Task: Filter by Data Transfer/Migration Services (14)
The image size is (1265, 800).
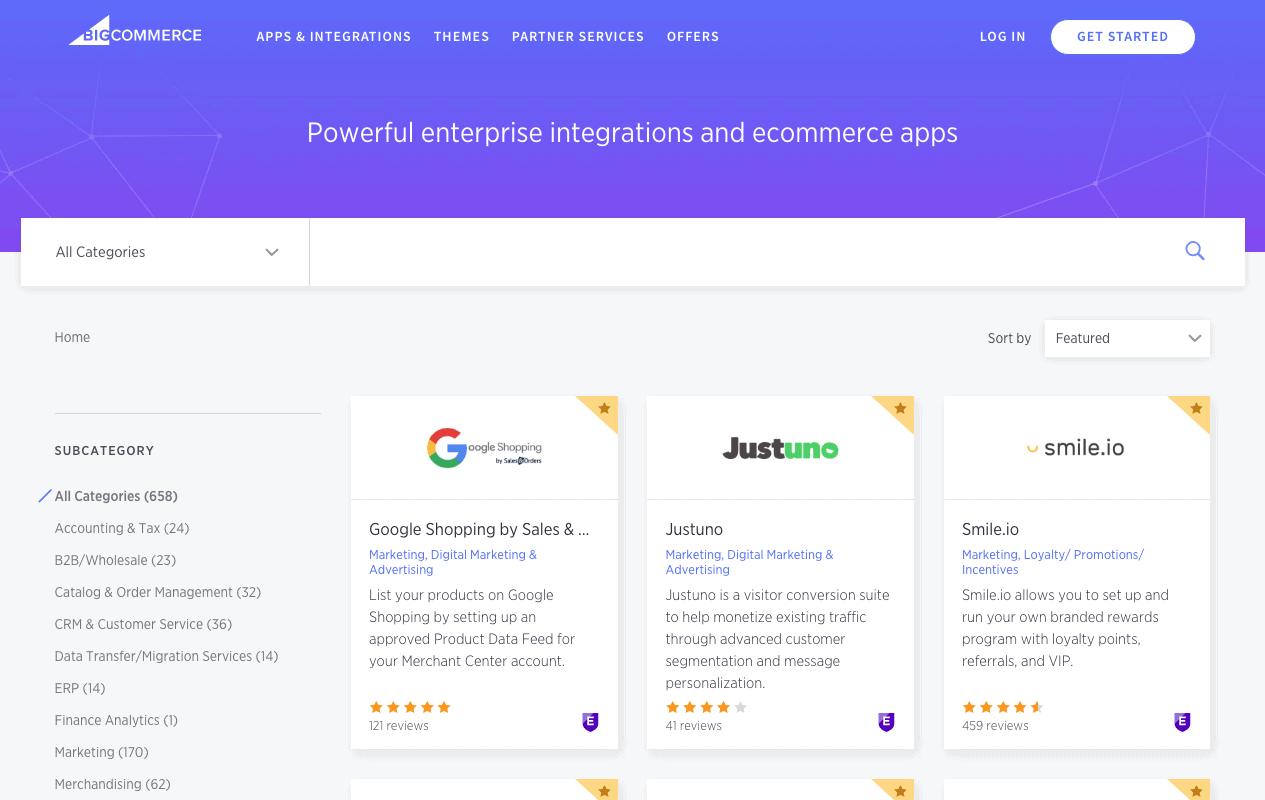Action: [166, 656]
